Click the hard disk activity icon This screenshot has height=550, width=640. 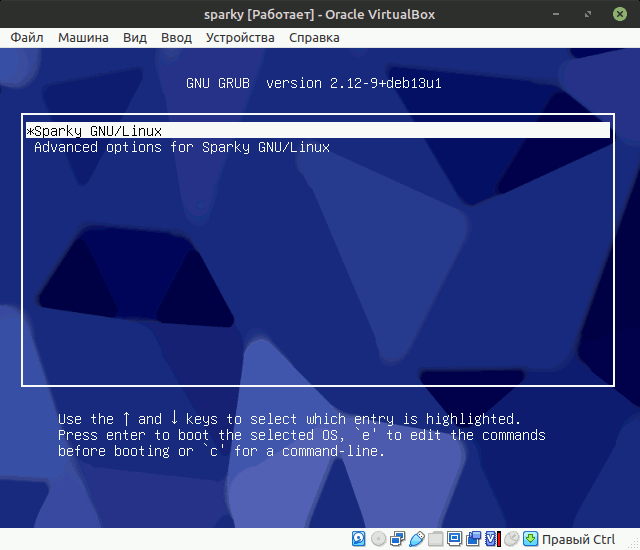click(x=358, y=539)
